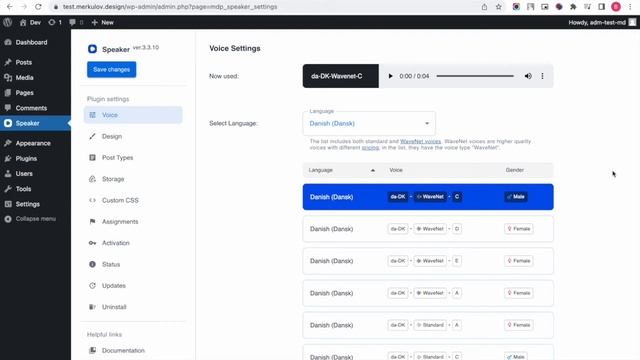
Task: Select the da-DK WaveNet A Female voice row
Action: (428, 293)
